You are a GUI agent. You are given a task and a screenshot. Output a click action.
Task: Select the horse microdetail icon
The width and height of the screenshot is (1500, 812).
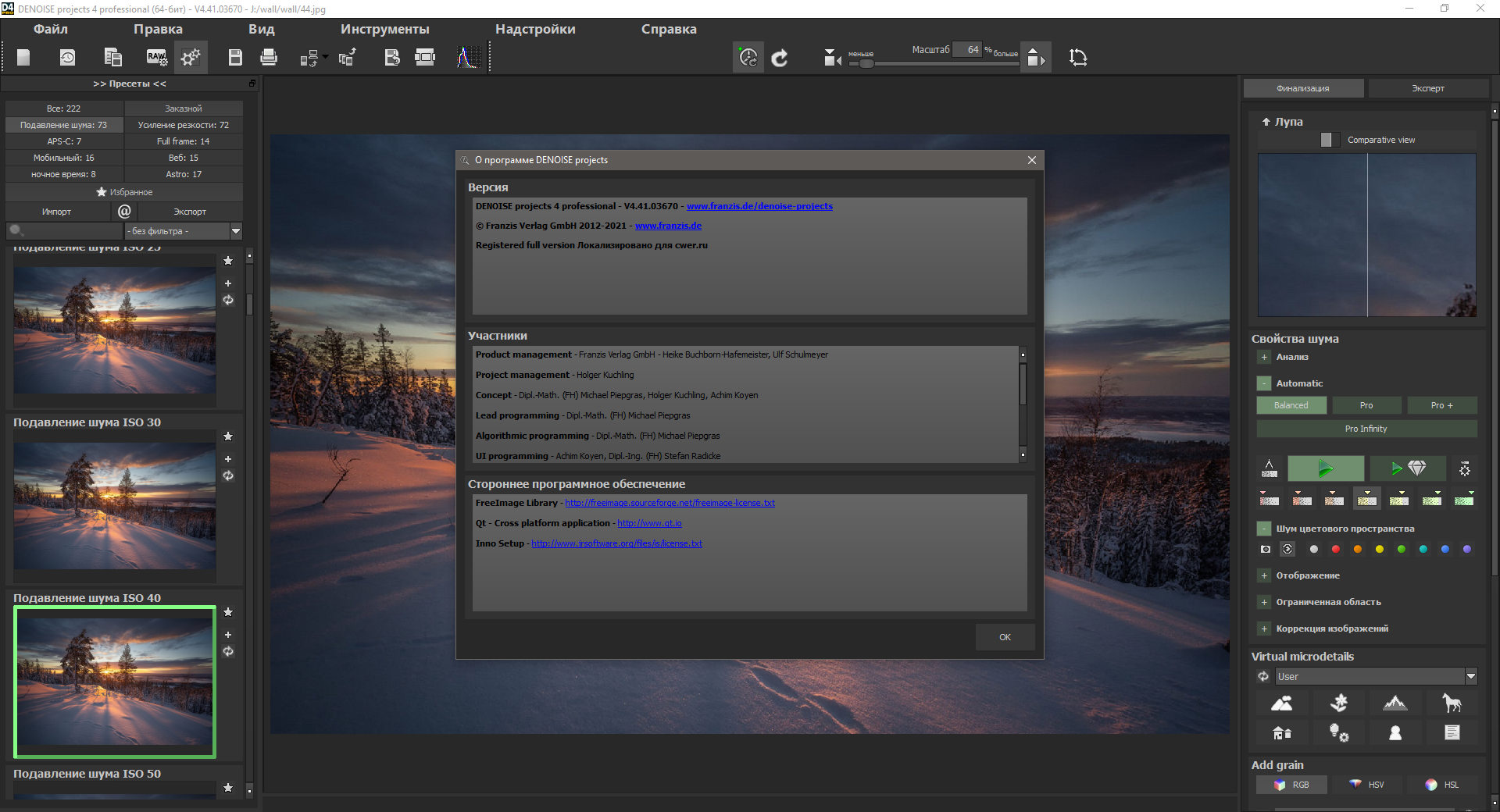coord(1452,703)
